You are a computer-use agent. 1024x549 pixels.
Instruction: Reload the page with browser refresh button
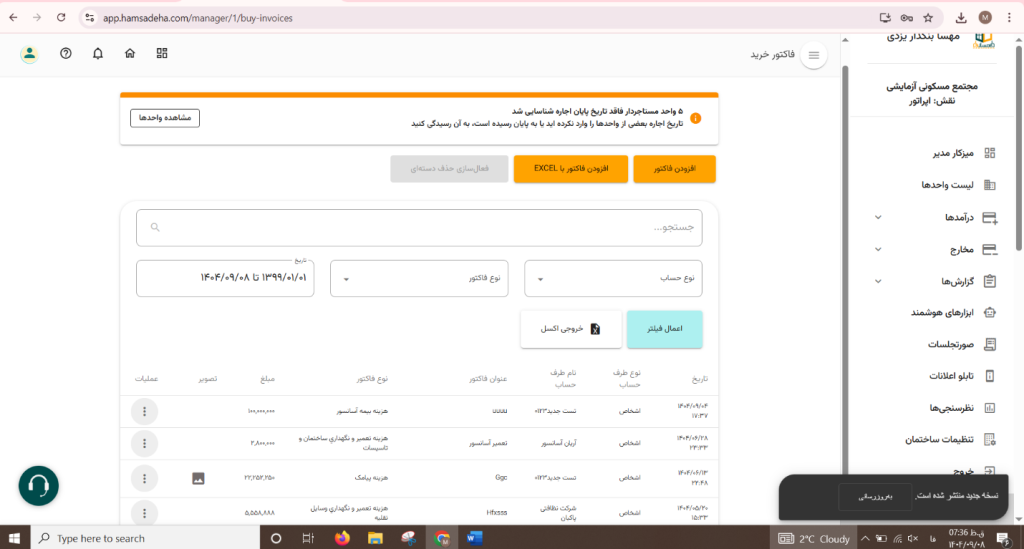61,18
